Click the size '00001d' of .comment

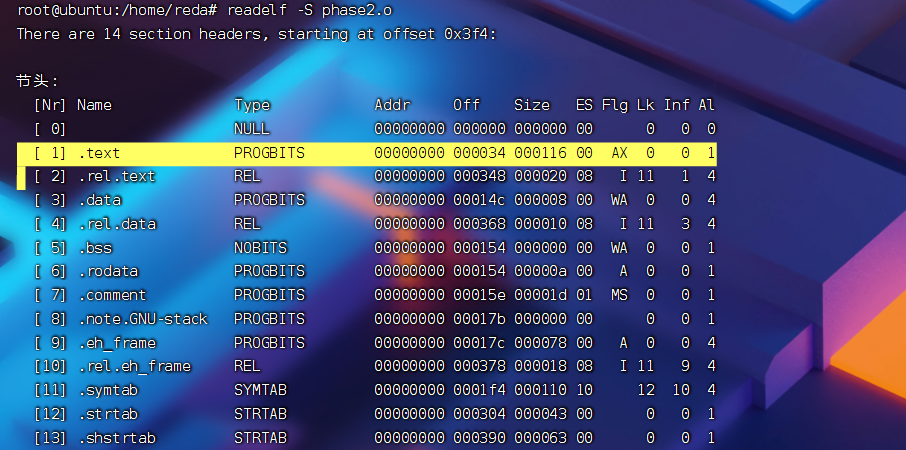[x=540, y=295]
